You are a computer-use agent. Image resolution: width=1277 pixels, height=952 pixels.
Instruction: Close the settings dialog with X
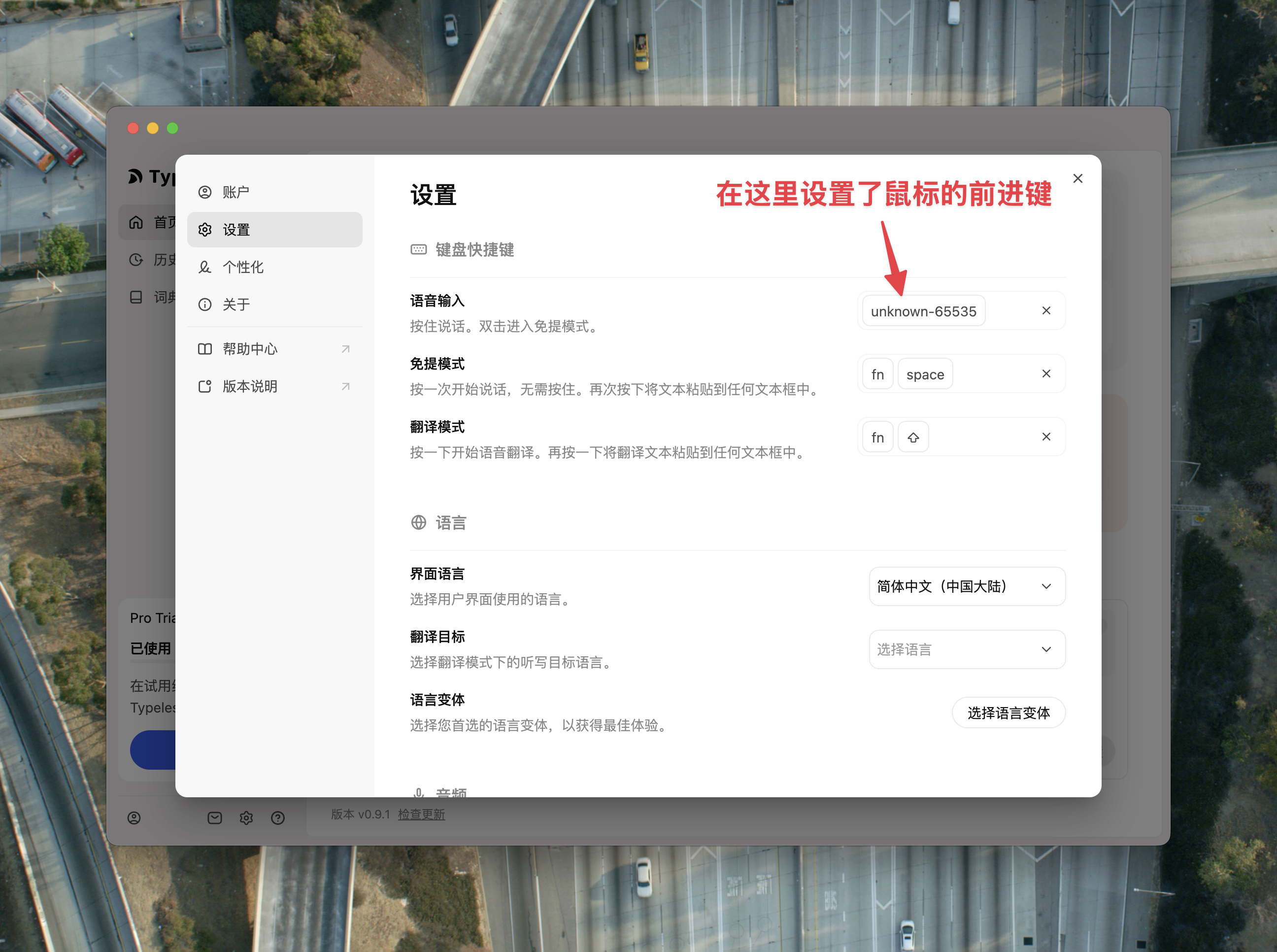coord(1077,179)
